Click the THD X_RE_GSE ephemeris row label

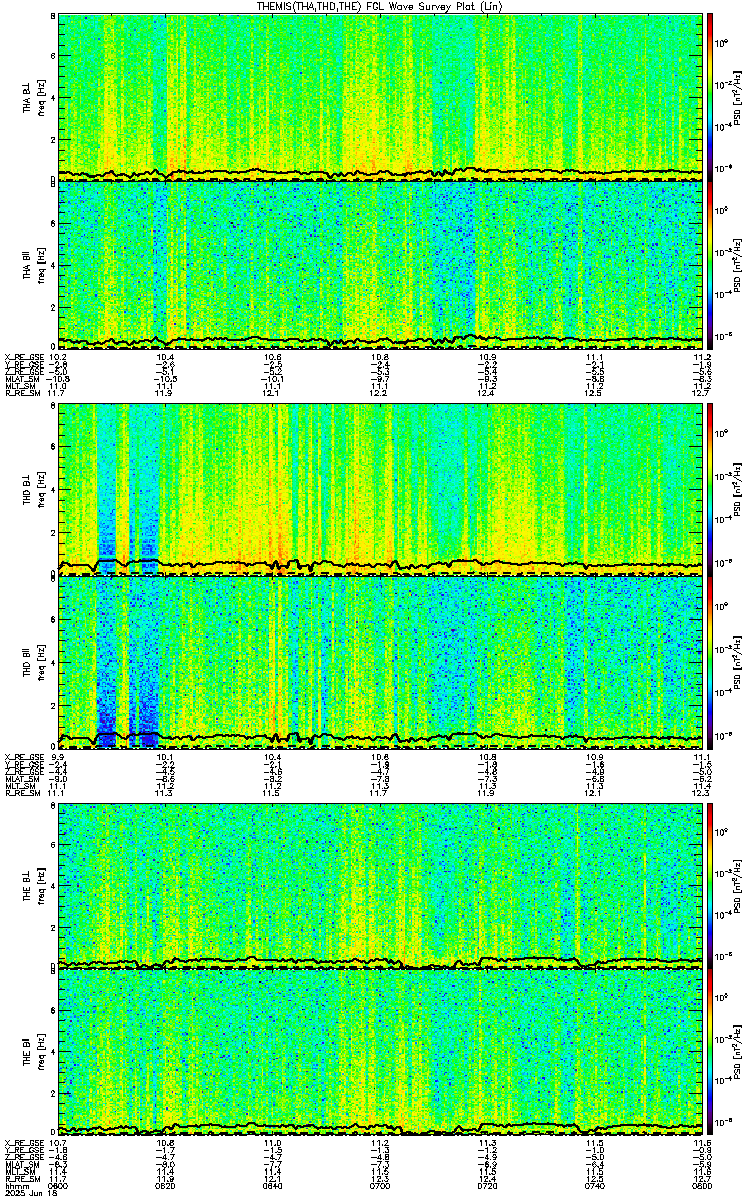tap(21, 757)
